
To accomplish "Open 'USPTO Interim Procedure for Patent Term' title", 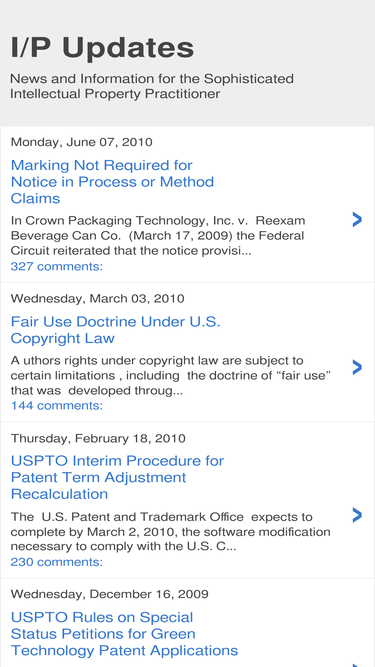I will coord(117,477).
